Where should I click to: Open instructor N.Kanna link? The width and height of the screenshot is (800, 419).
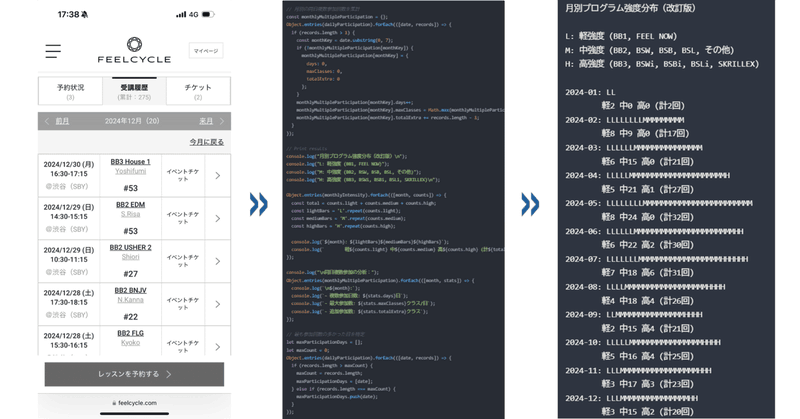[x=131, y=300]
